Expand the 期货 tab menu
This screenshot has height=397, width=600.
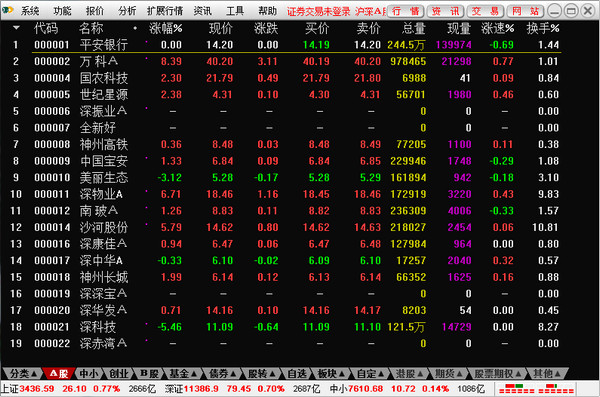coord(449,373)
